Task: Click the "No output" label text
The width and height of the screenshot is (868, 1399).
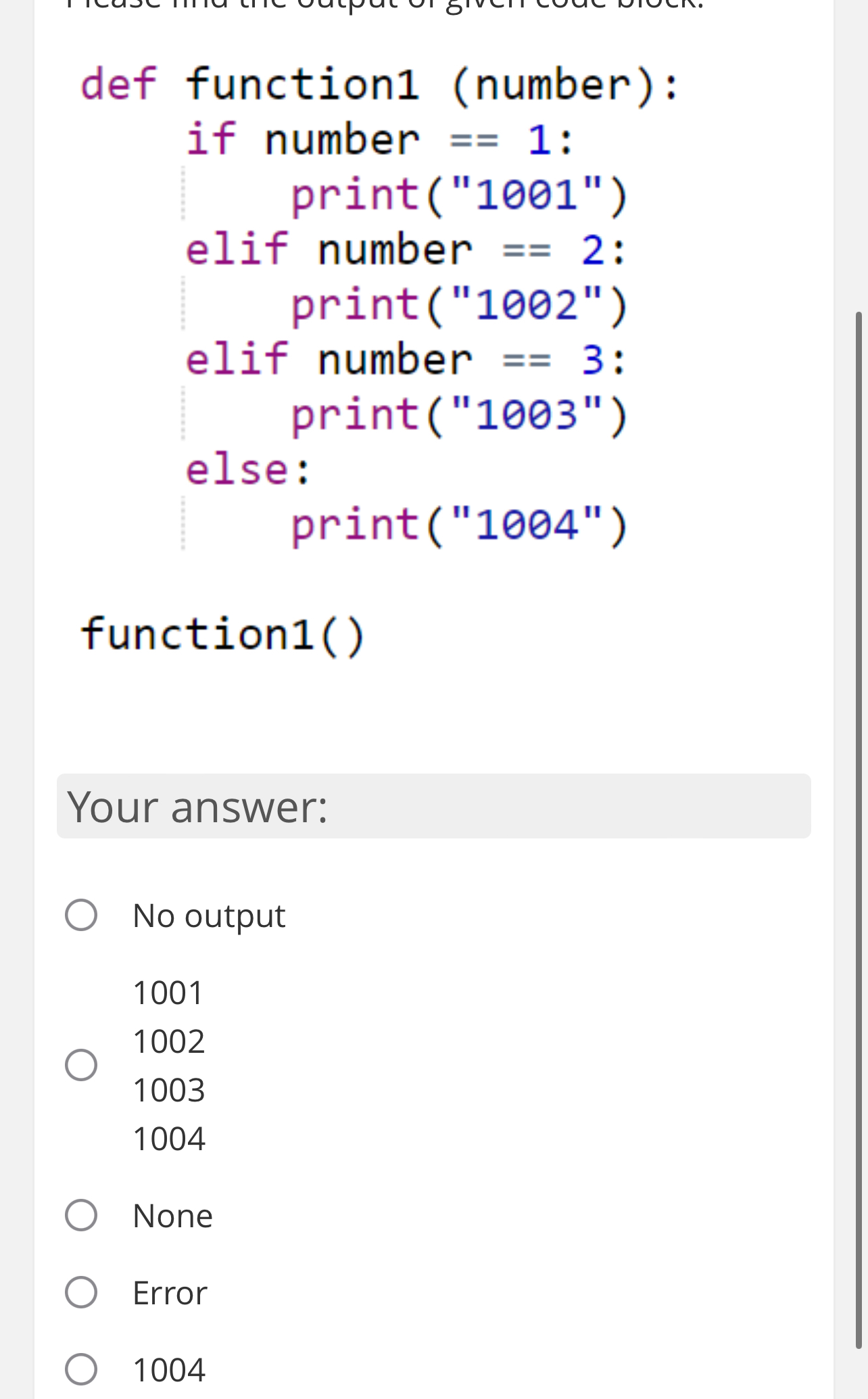Action: [209, 914]
